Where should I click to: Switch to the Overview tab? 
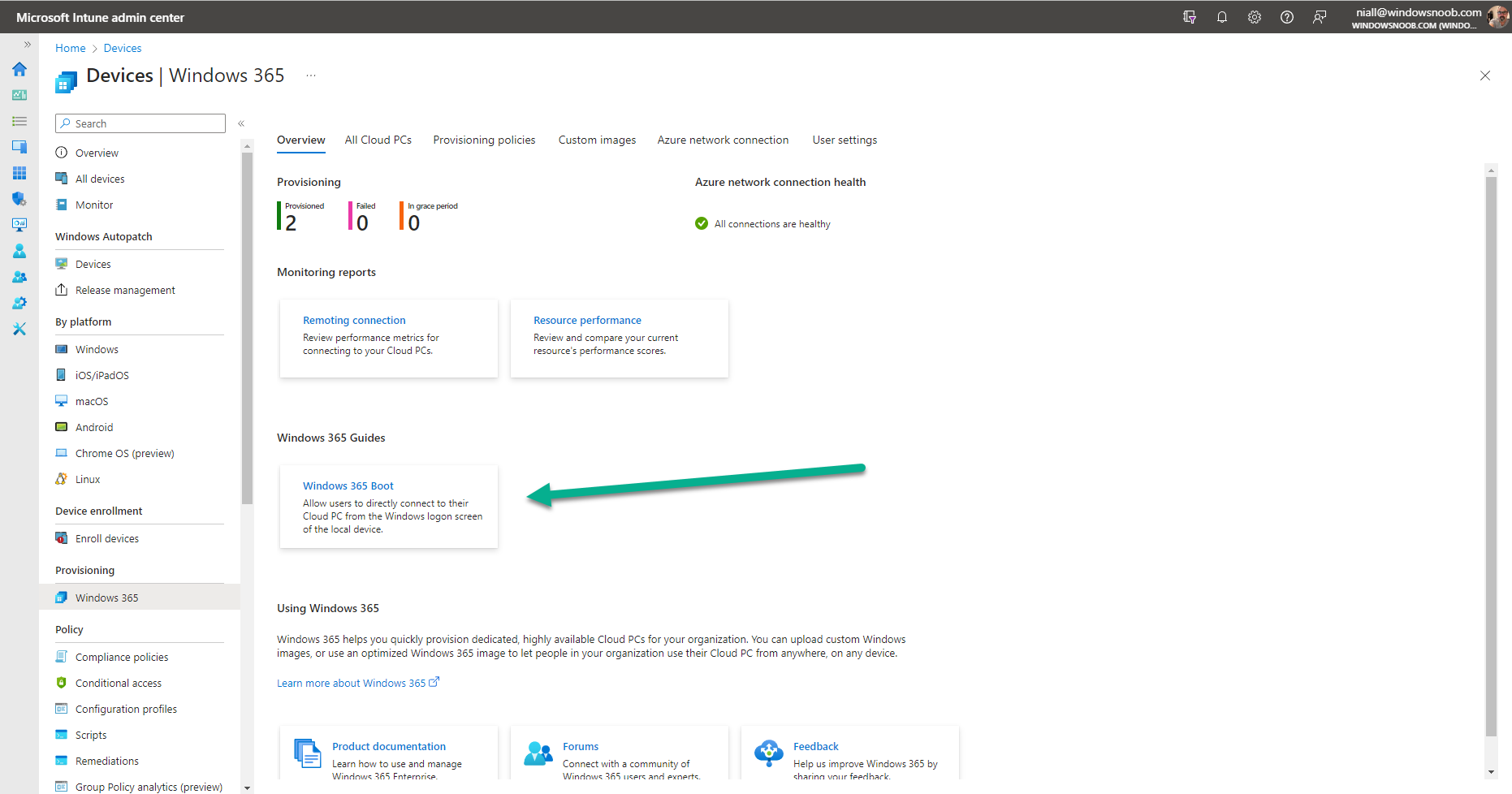(301, 140)
